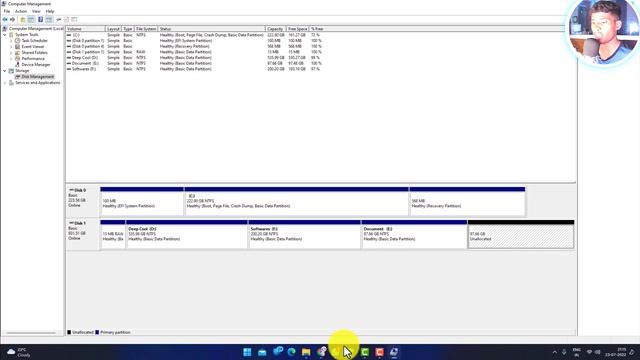Open the File menu

click(x=7, y=11)
